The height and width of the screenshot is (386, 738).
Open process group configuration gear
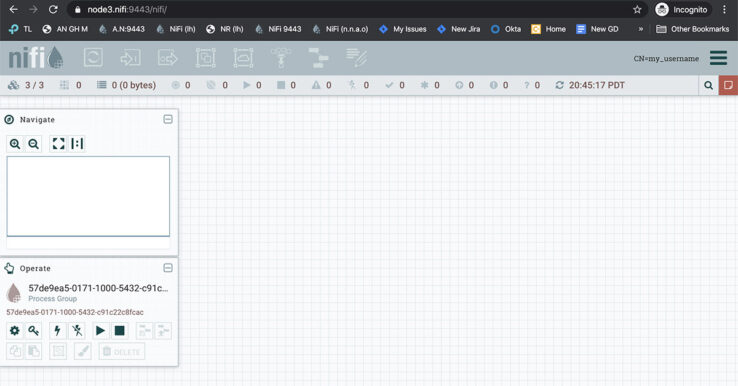point(15,330)
